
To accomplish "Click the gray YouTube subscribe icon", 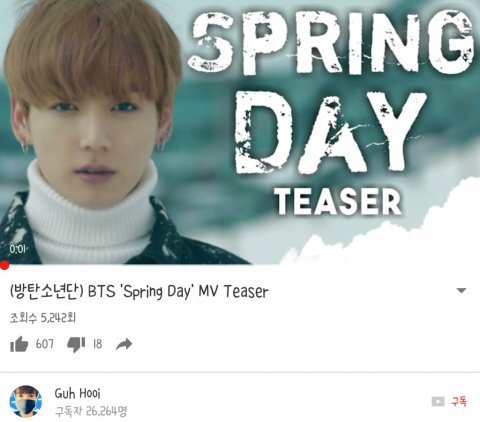I will (x=438, y=401).
